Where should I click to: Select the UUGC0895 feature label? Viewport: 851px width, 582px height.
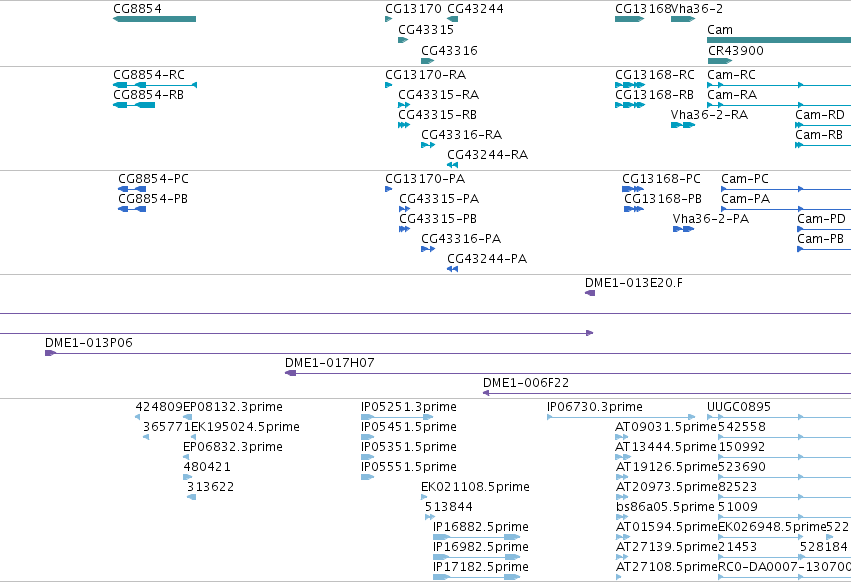point(739,407)
